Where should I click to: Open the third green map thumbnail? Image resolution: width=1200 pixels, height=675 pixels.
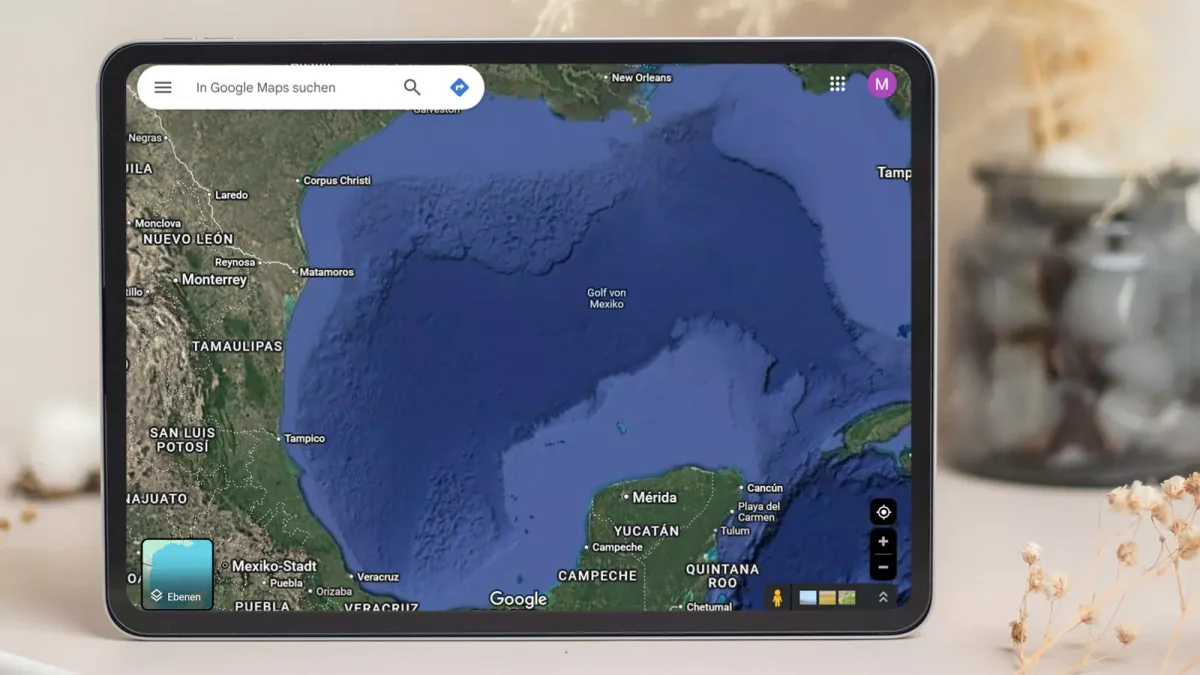pos(847,598)
